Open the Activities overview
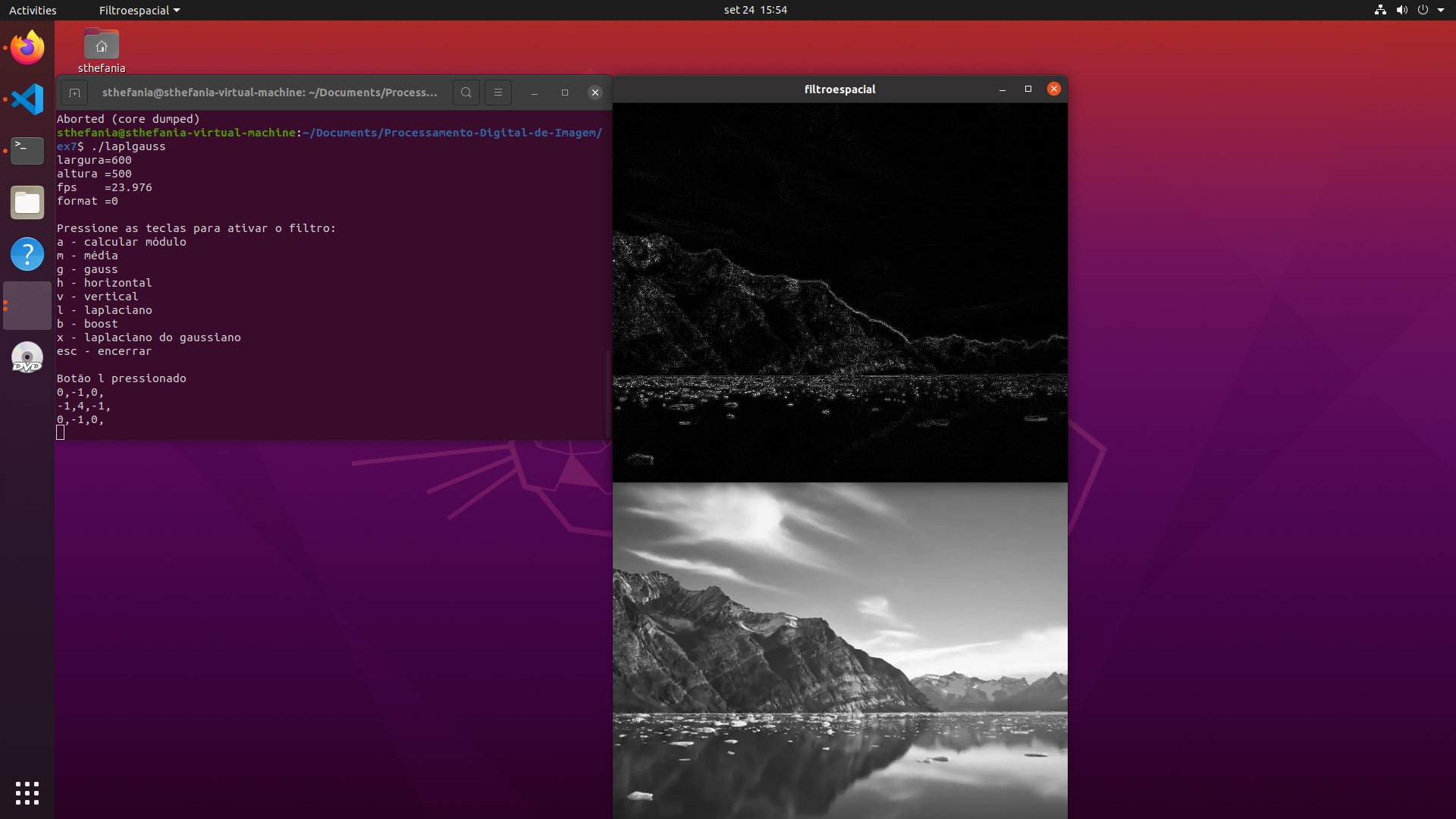Image resolution: width=1456 pixels, height=819 pixels. pos(33,10)
